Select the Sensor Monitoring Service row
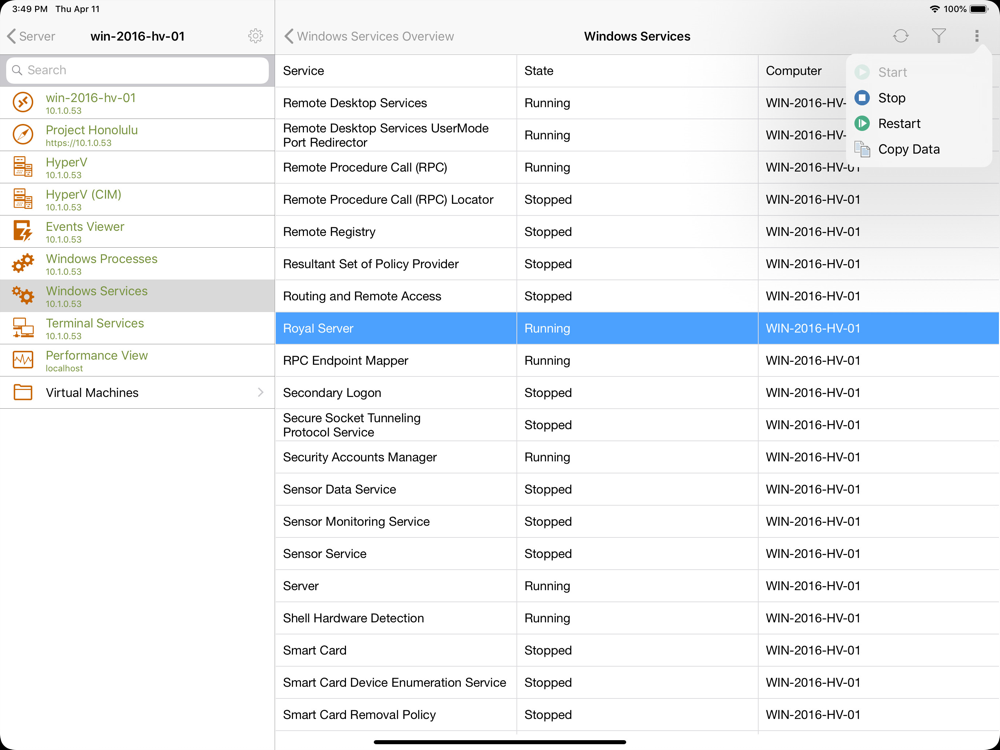The width and height of the screenshot is (1000, 750). coord(637,522)
